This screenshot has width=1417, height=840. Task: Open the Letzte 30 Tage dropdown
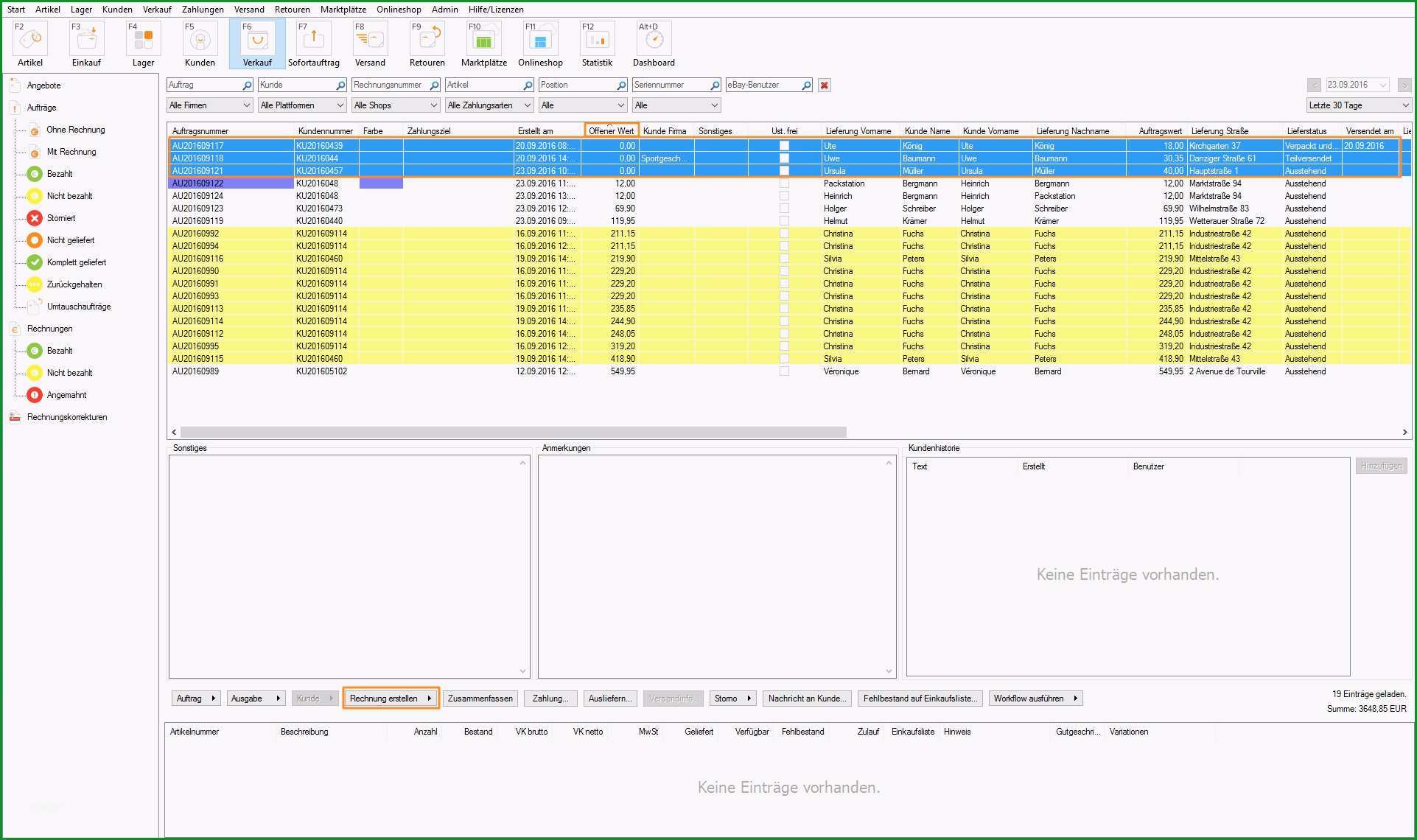click(x=1359, y=105)
